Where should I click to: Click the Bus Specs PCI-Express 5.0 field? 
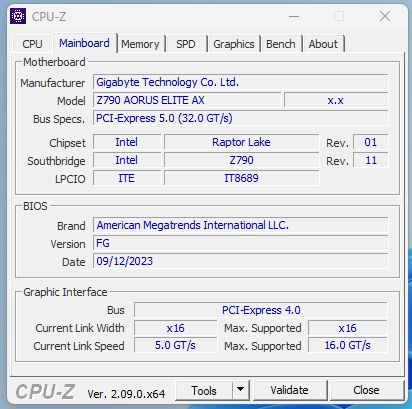241,118
